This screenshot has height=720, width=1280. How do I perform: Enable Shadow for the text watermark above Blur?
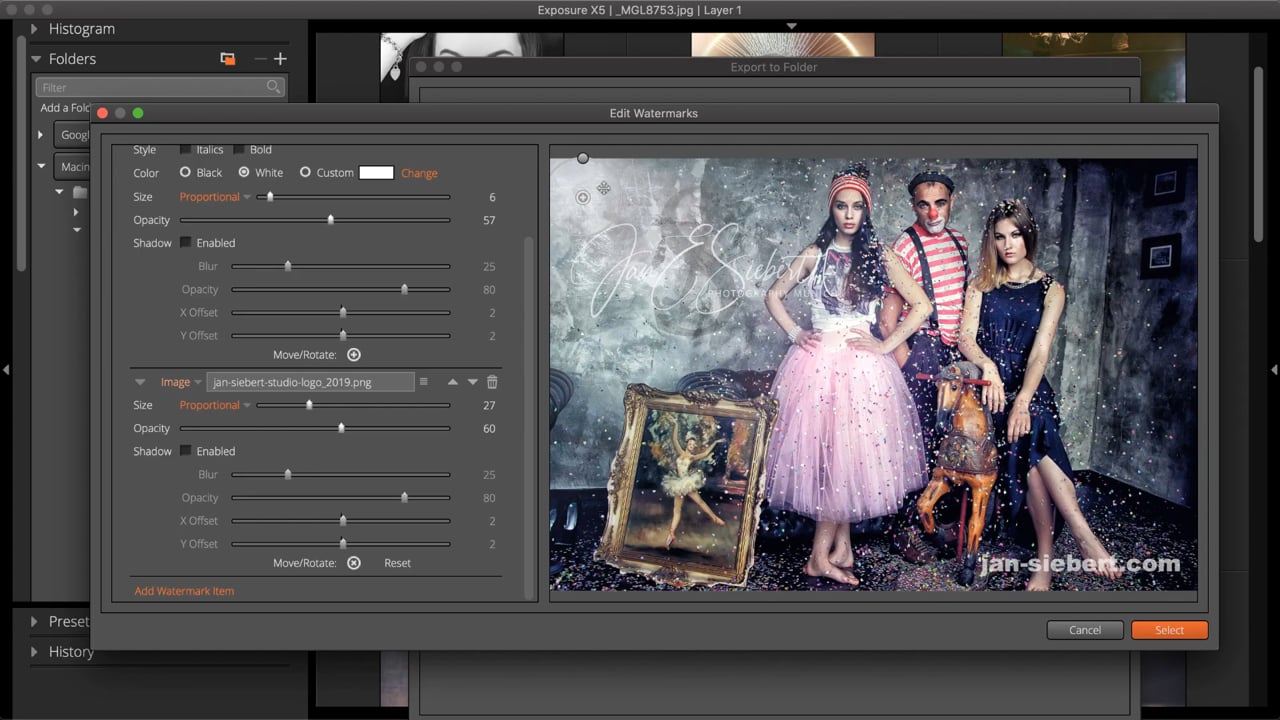(185, 243)
